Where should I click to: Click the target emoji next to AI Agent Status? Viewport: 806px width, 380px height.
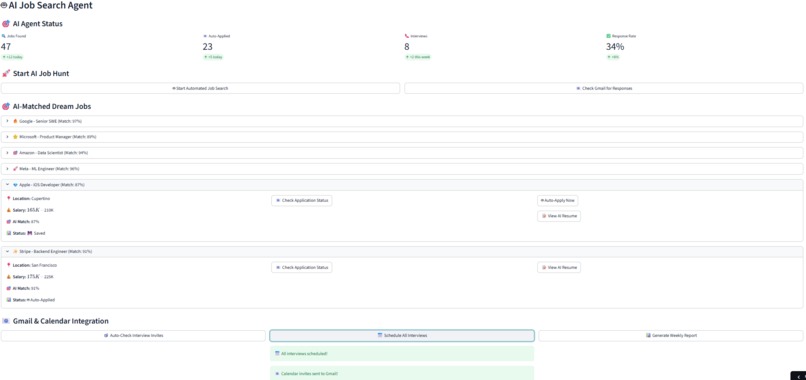(6, 24)
